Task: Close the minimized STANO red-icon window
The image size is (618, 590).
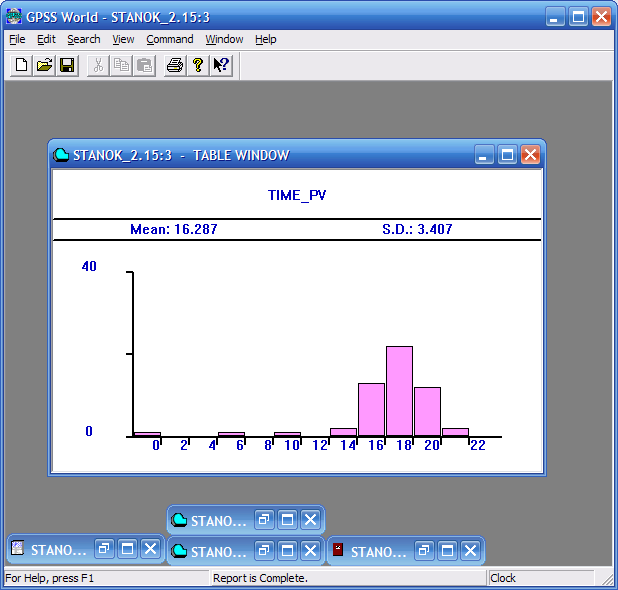Action: [x=471, y=550]
